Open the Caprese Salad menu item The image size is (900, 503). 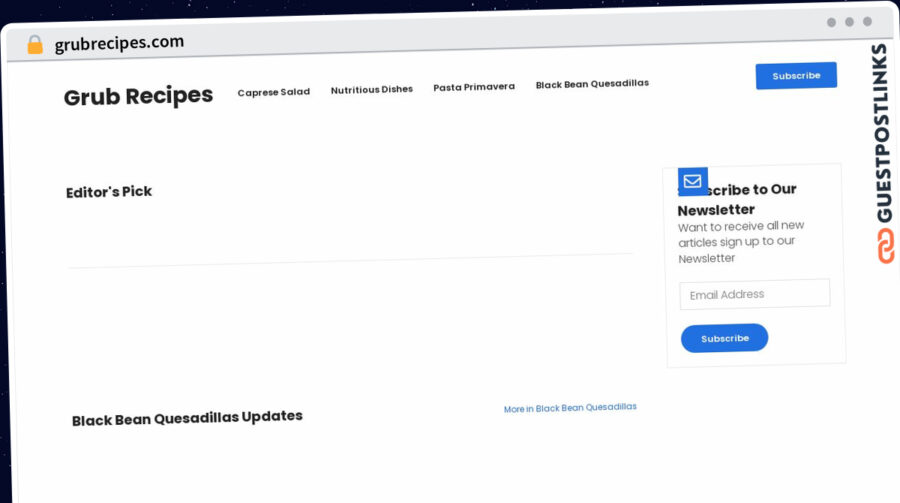tap(274, 92)
